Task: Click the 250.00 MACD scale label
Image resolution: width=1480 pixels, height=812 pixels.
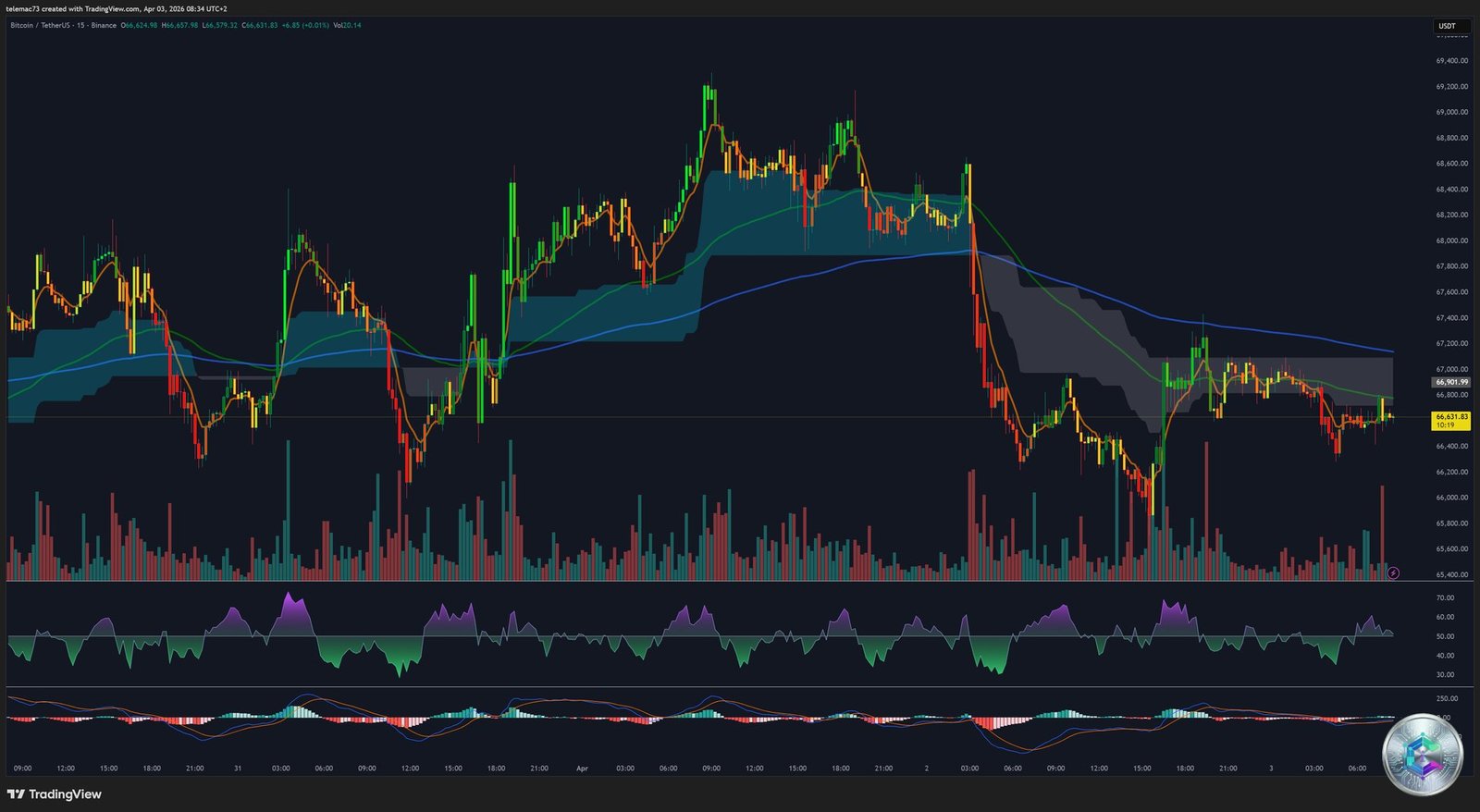Action: pos(1448,698)
